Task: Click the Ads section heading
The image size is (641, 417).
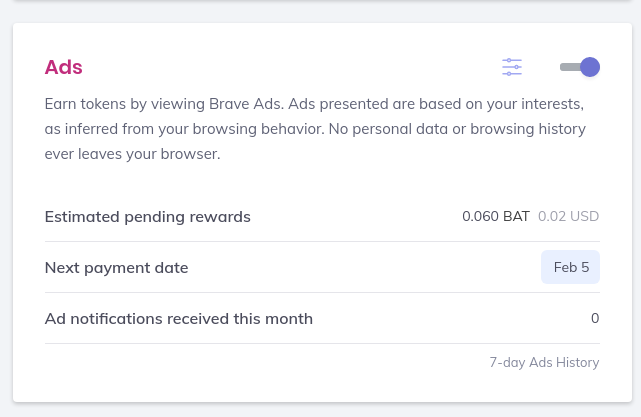Action: click(63, 67)
